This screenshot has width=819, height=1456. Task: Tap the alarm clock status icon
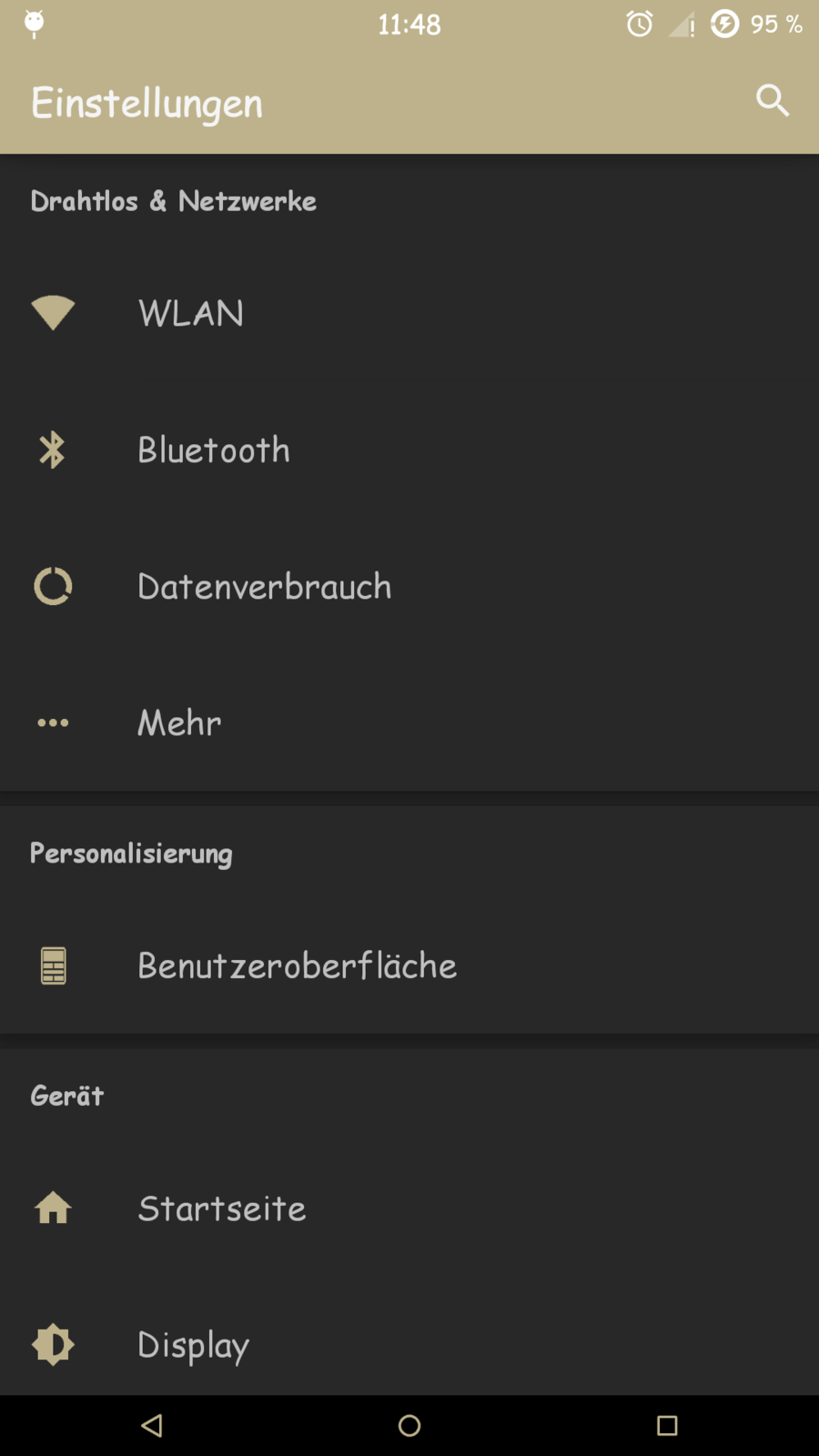click(x=640, y=24)
